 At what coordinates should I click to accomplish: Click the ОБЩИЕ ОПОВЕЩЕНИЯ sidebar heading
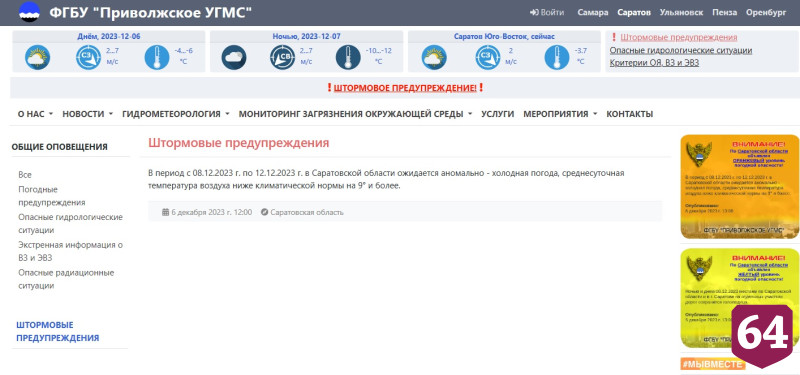(x=60, y=147)
